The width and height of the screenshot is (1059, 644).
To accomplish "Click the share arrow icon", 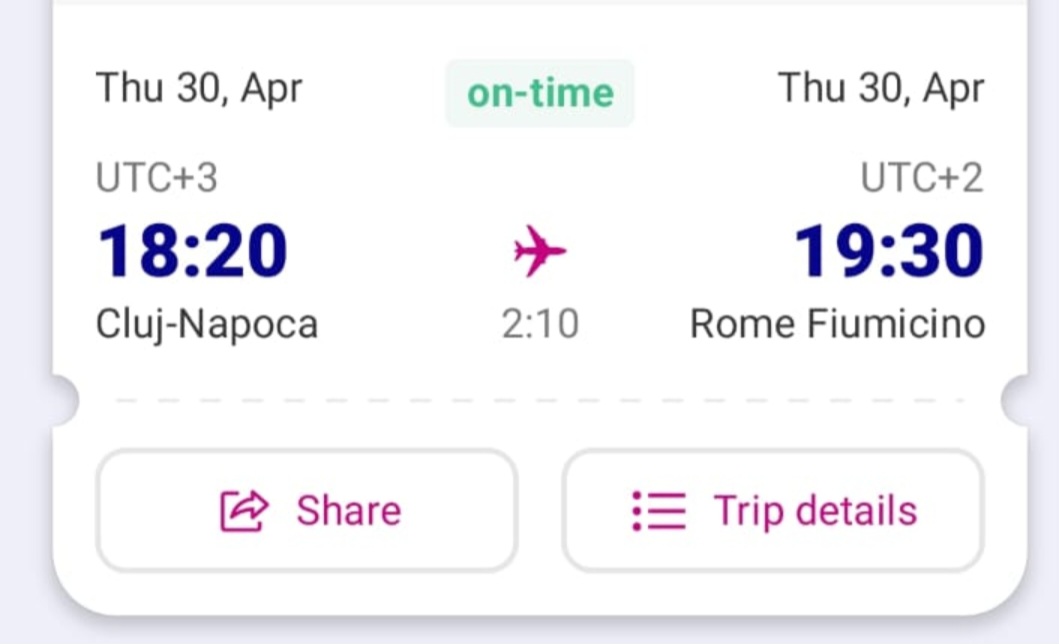I will click(244, 511).
